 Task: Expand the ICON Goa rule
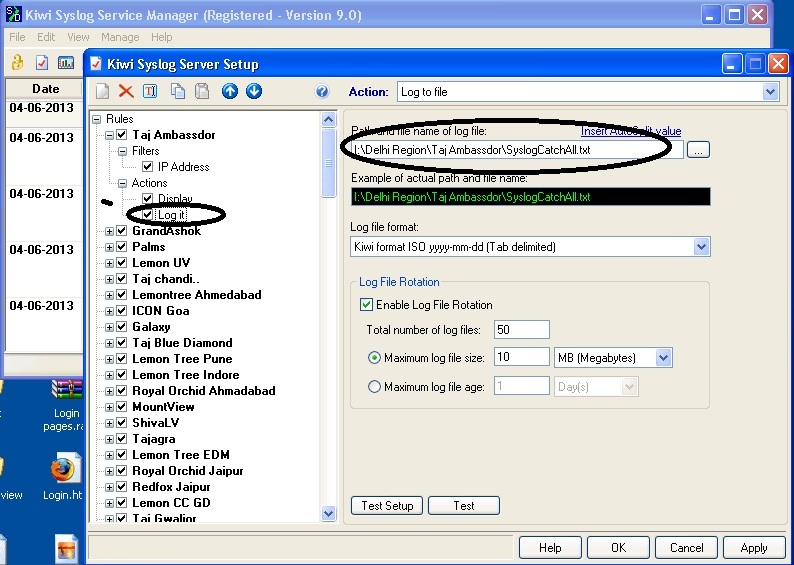109,311
